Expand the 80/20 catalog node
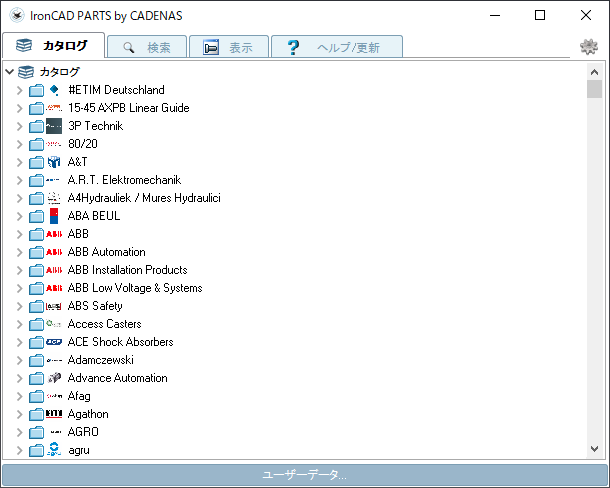Image resolution: width=610 pixels, height=488 pixels. (x=19, y=144)
